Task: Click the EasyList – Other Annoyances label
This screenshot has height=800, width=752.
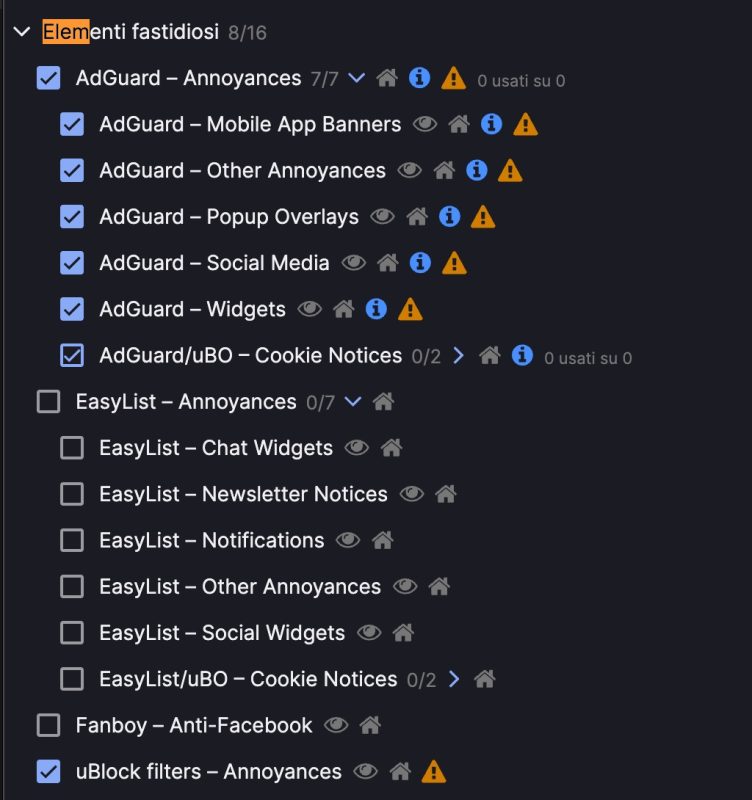Action: (240, 587)
